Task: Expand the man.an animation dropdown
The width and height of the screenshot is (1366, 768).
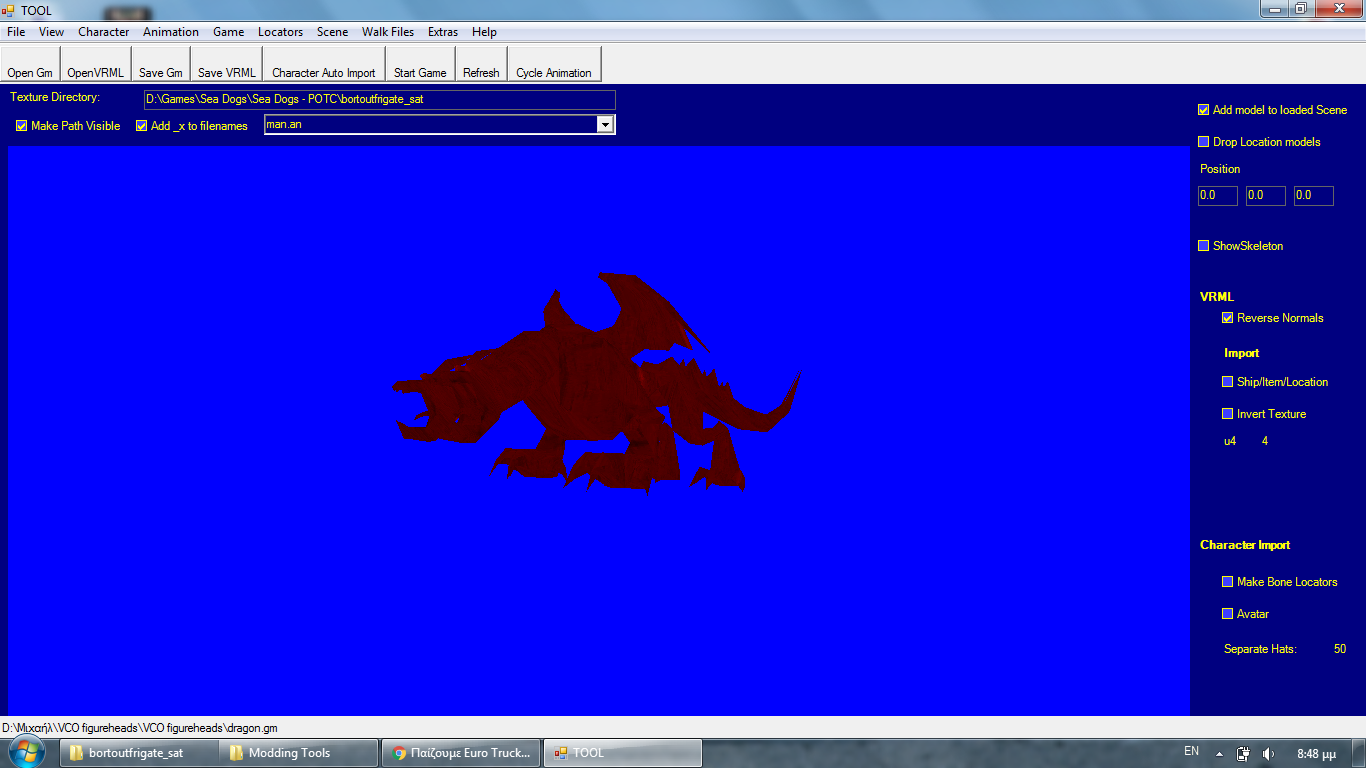Action: click(x=605, y=124)
